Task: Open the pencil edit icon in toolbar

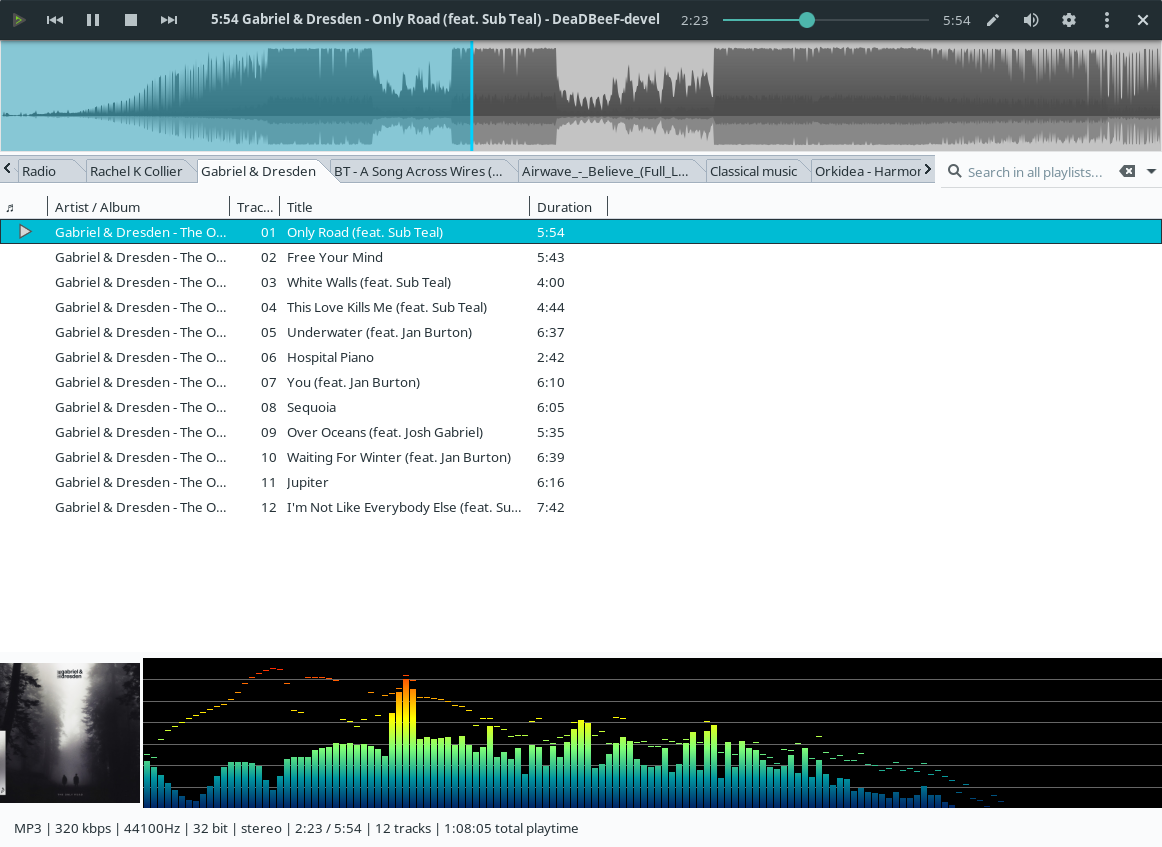Action: tap(993, 20)
